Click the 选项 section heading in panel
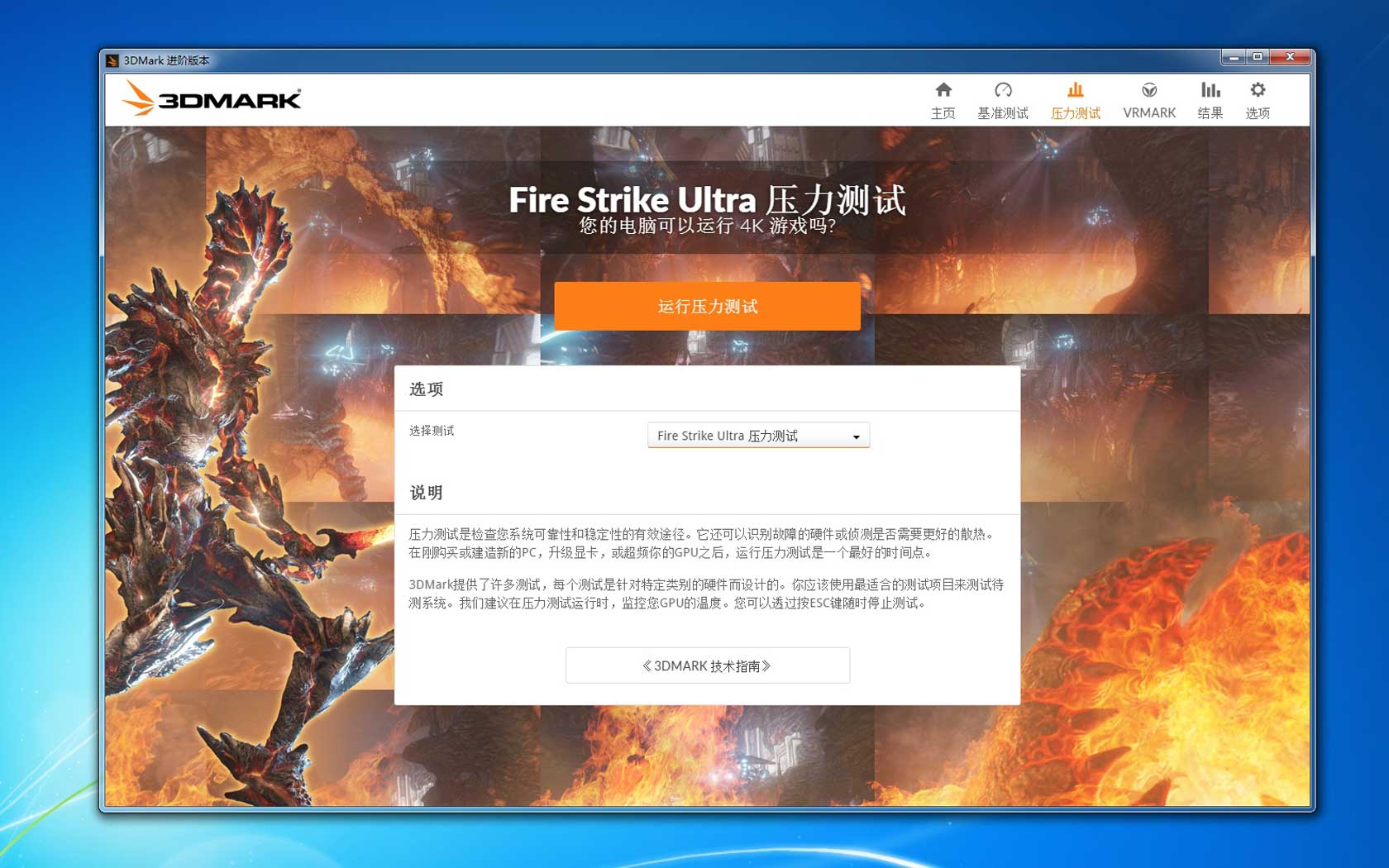Screen dimensions: 1389x868 (x=427, y=389)
